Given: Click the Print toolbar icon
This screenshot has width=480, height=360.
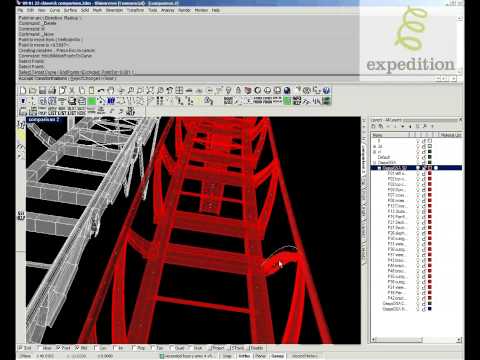Looking at the screenshot, I should tap(52, 90).
